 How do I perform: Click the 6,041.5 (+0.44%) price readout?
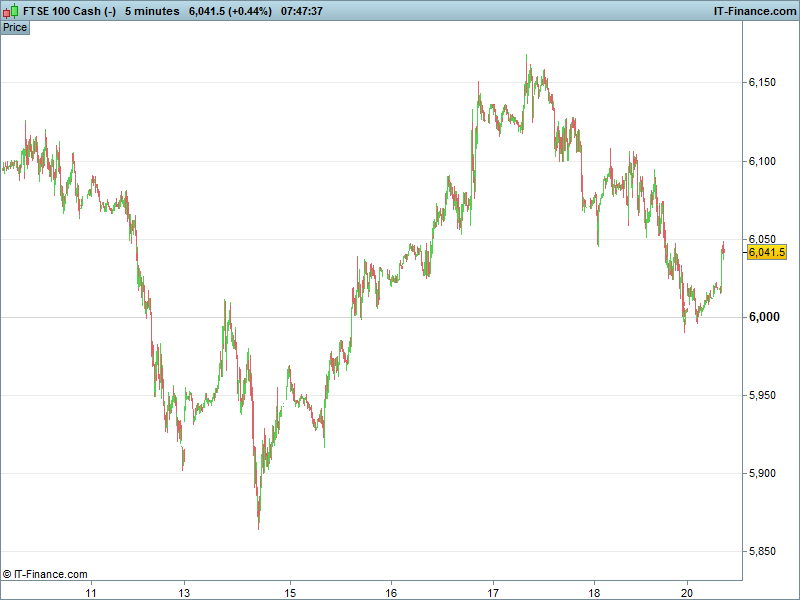pos(230,11)
